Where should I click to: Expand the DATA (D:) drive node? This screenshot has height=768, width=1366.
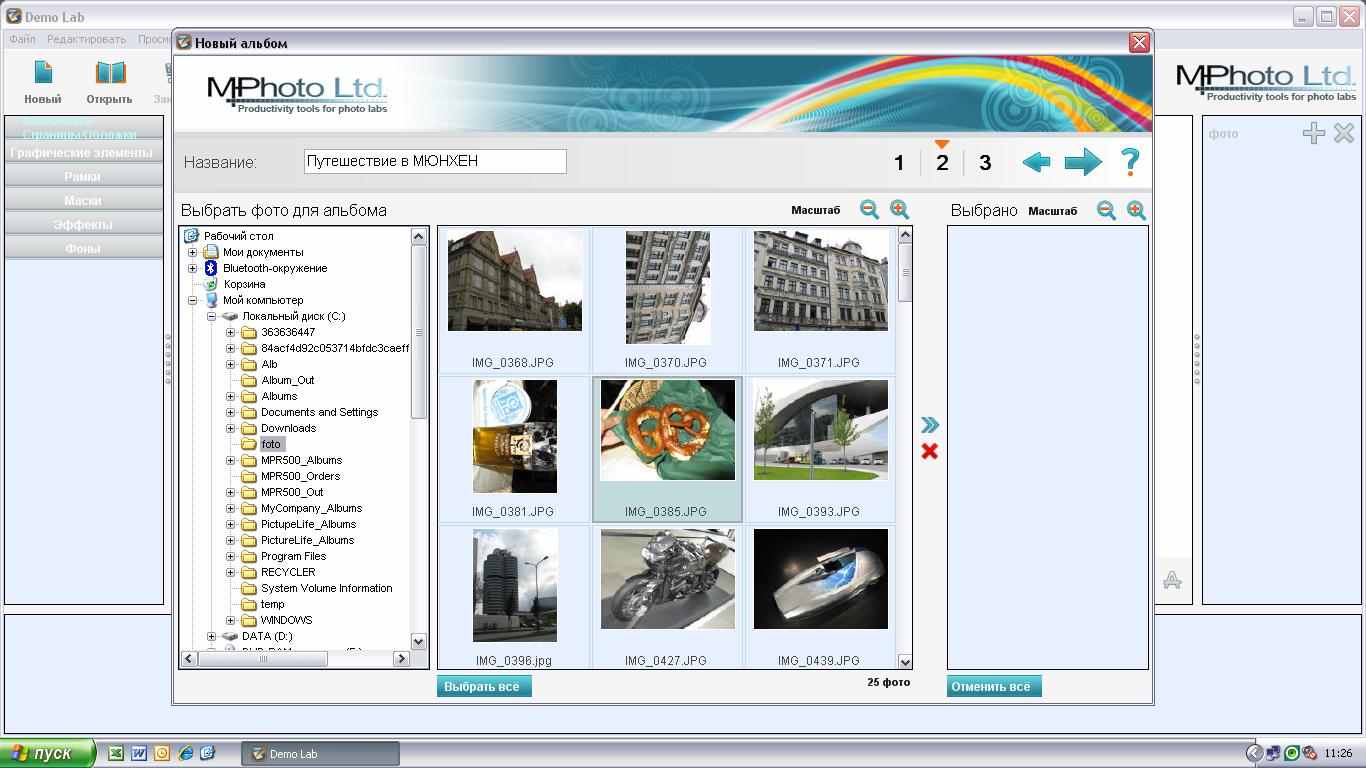click(212, 637)
